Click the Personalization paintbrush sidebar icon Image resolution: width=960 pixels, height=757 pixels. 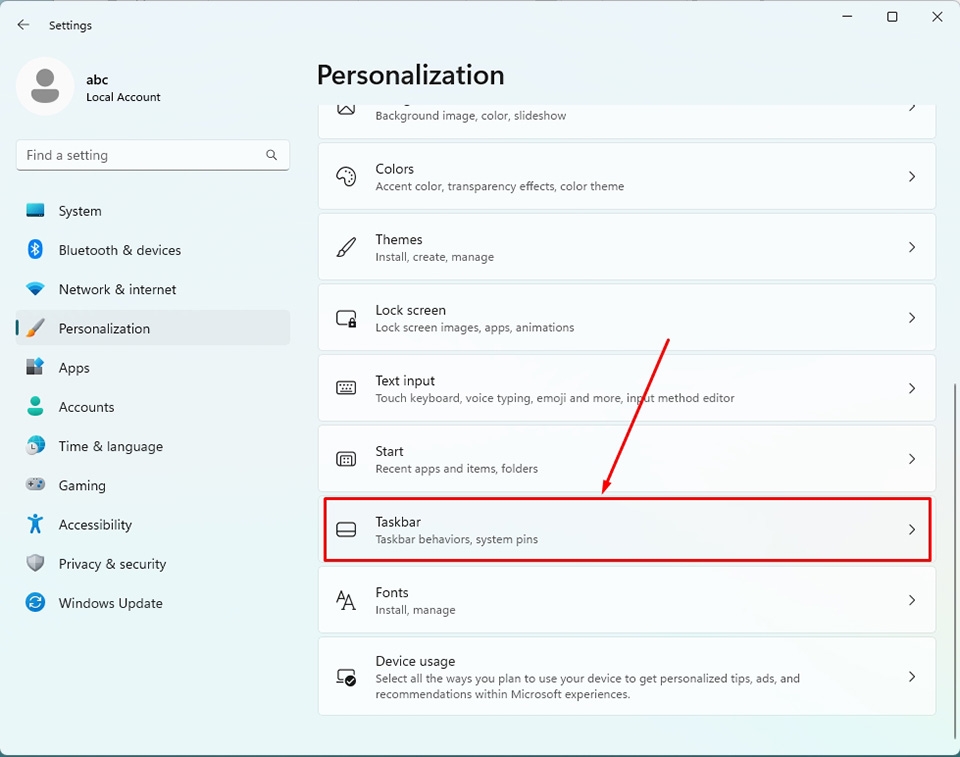pyautogui.click(x=35, y=328)
